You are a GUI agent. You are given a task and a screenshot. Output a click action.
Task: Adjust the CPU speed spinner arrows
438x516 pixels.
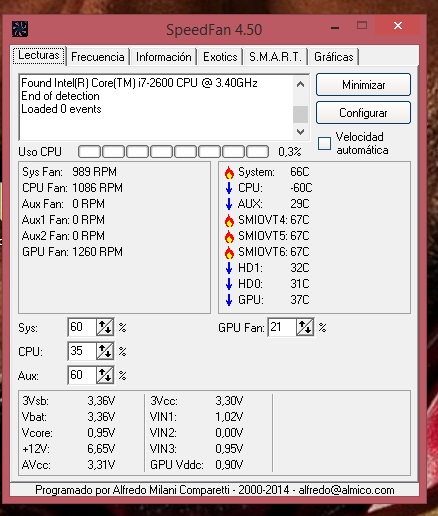point(105,351)
